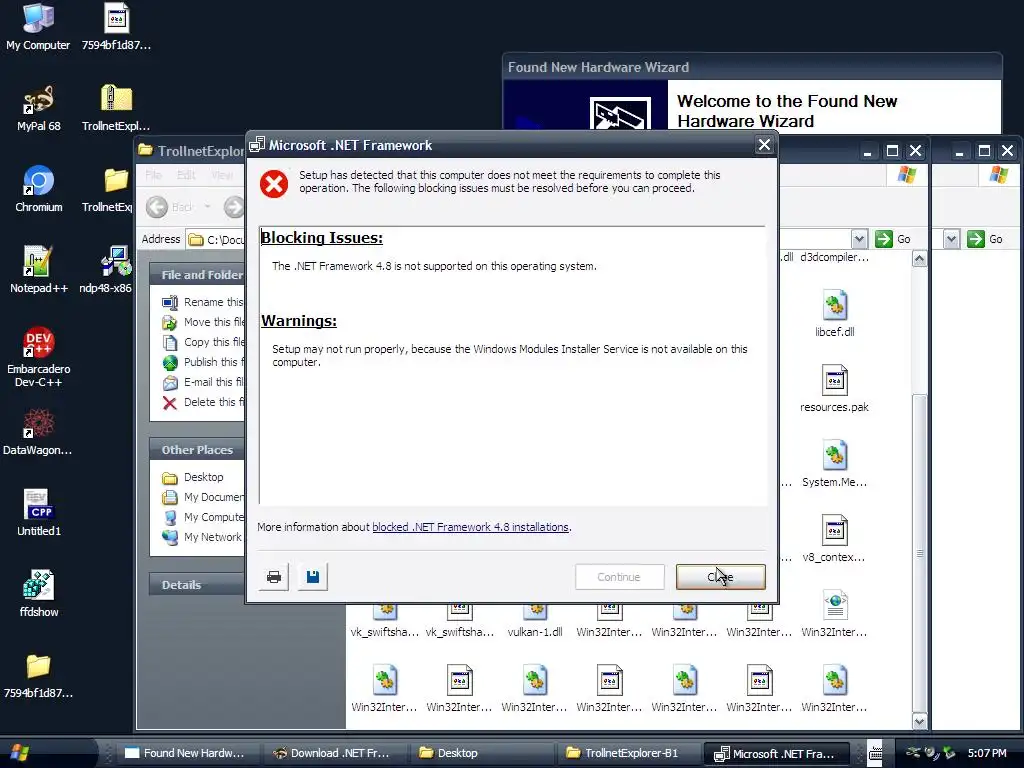Switch to TrollnetExplorer-B1 taskbar item
Image resolution: width=1024 pixels, height=768 pixels.
627,753
